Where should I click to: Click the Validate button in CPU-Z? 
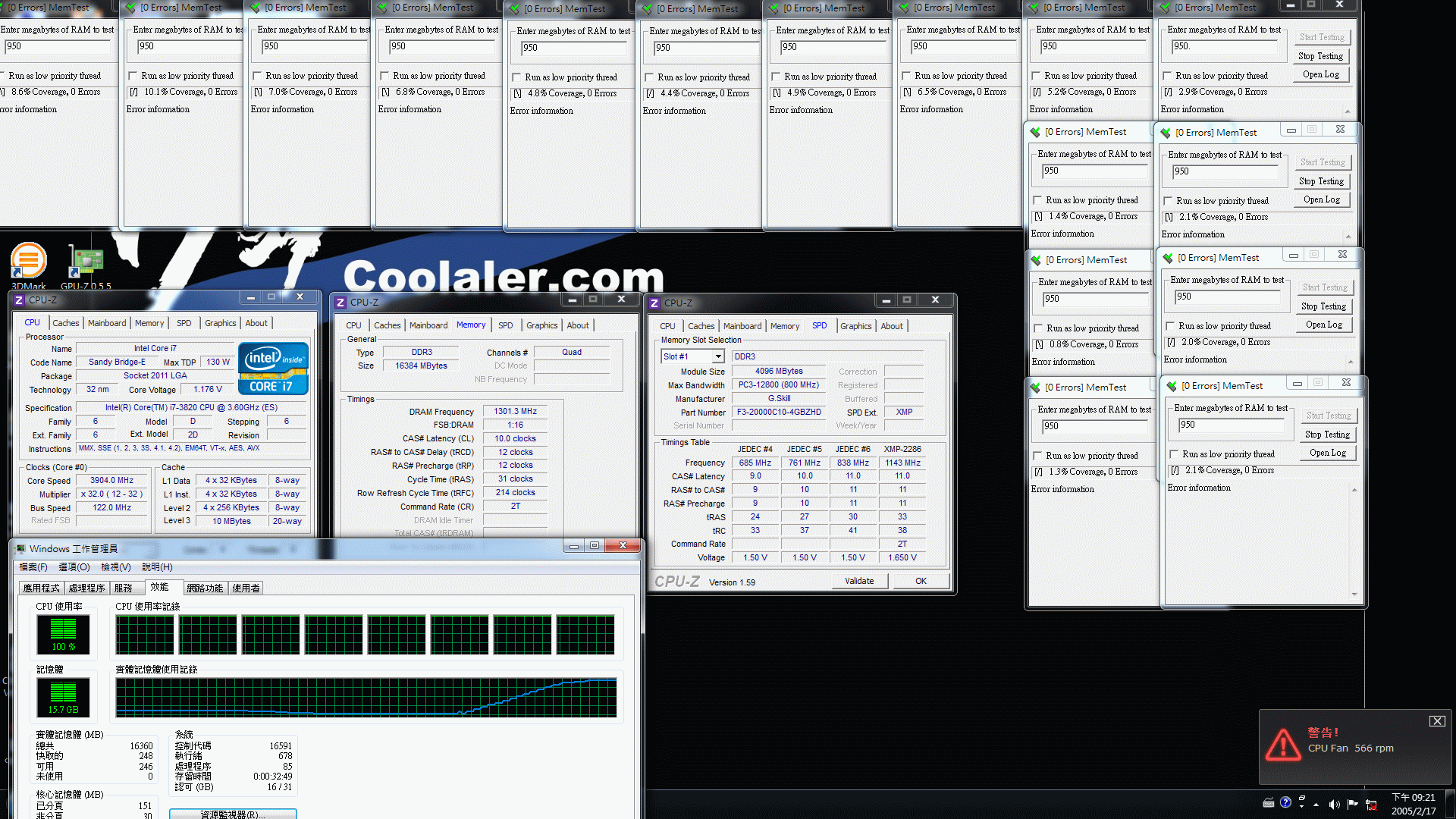coord(859,581)
